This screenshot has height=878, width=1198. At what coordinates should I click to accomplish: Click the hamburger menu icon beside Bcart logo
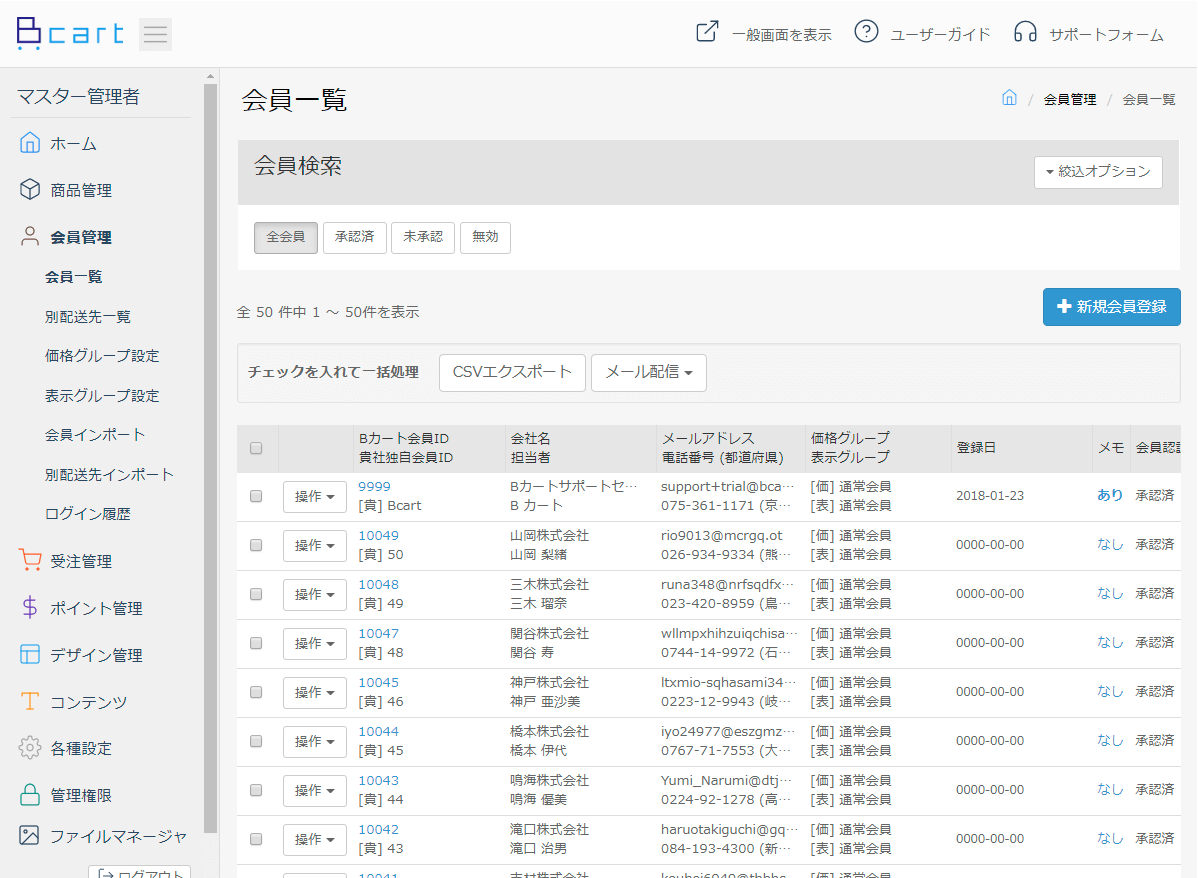pyautogui.click(x=155, y=34)
